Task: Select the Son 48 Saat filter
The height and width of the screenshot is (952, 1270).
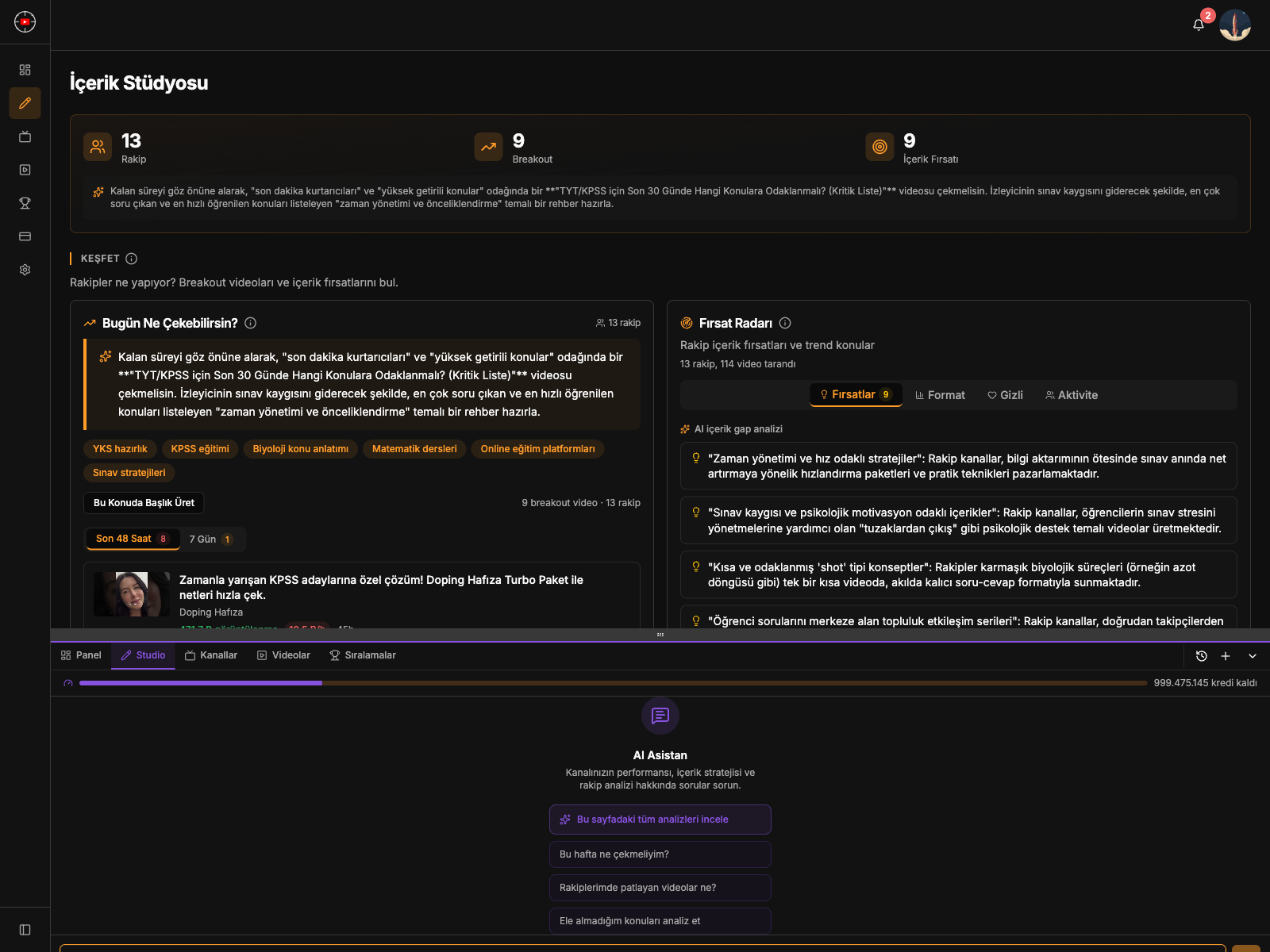Action: coord(133,539)
